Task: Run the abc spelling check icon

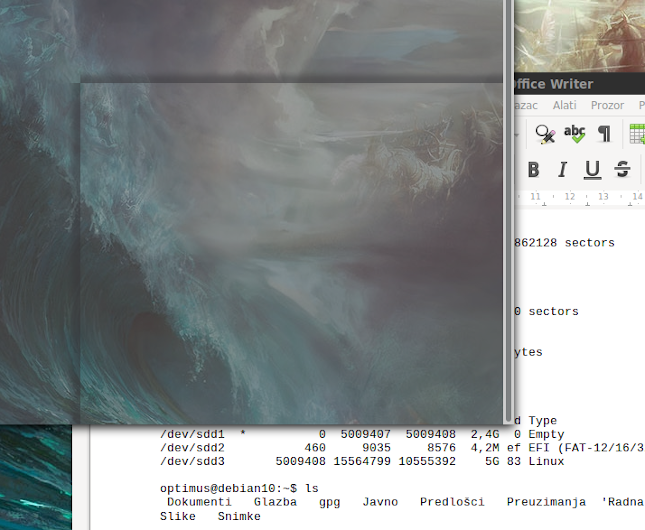Action: 574,134
